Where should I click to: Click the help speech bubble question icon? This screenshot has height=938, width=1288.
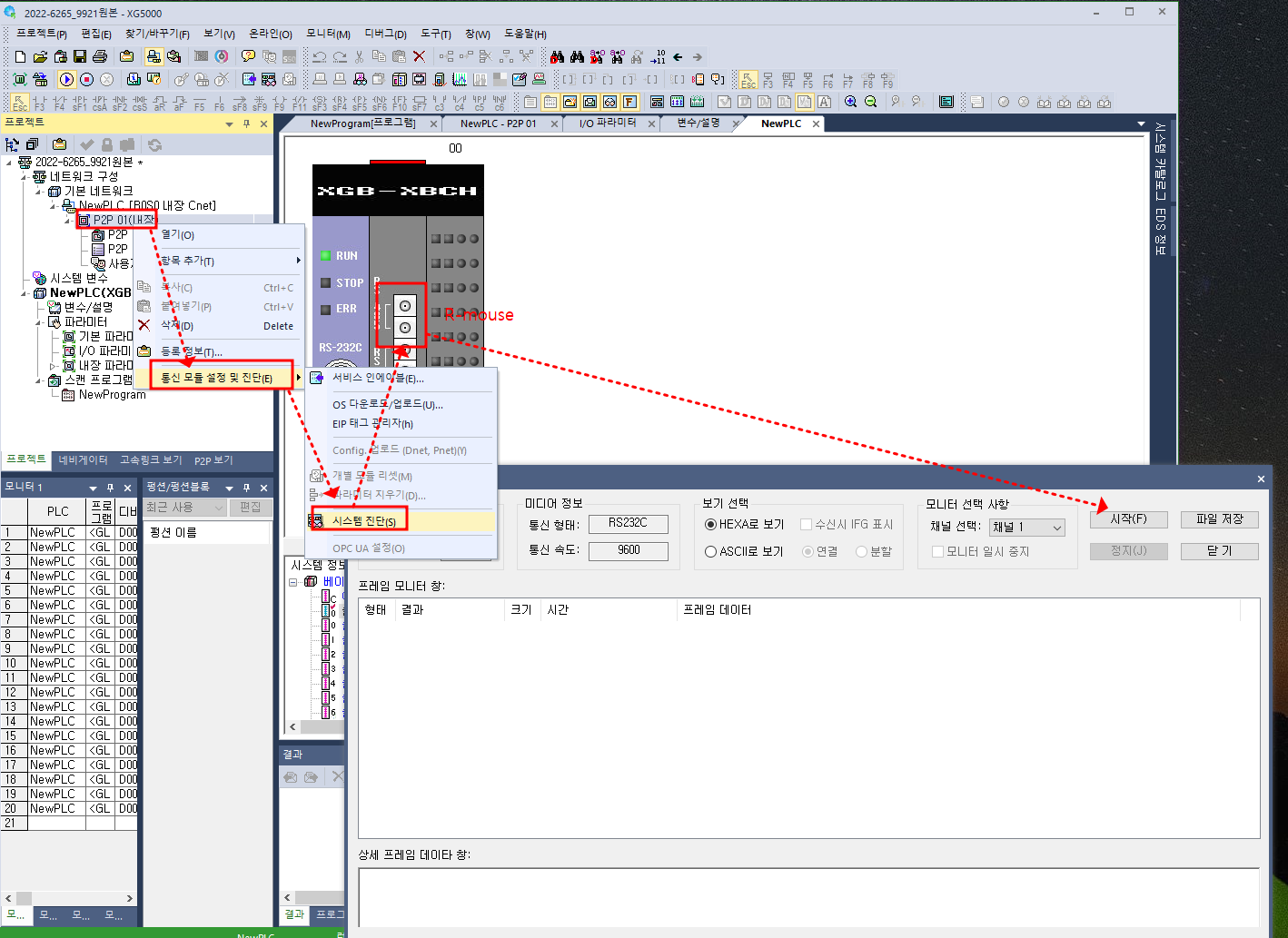click(248, 56)
